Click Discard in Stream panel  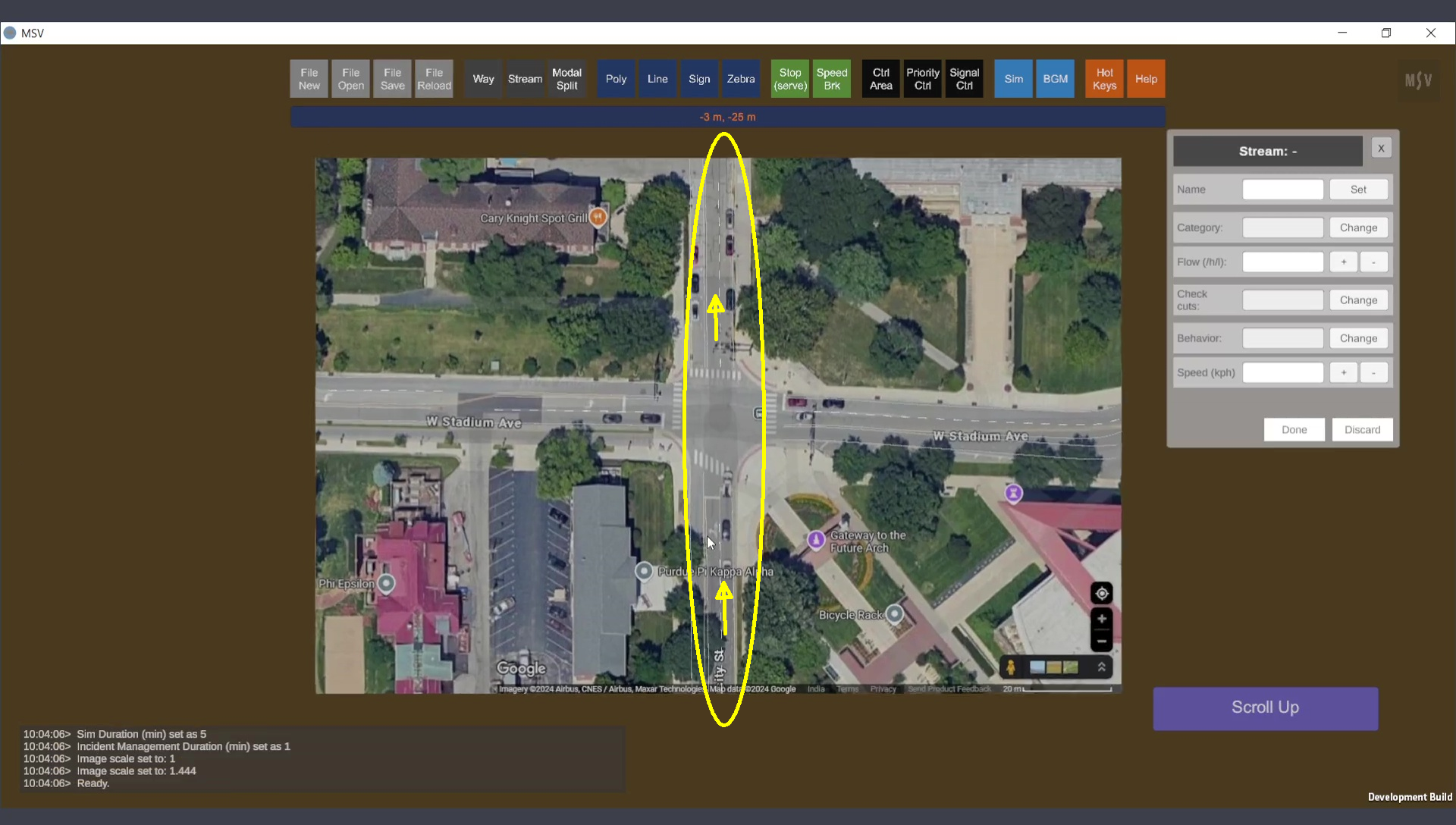(1362, 430)
